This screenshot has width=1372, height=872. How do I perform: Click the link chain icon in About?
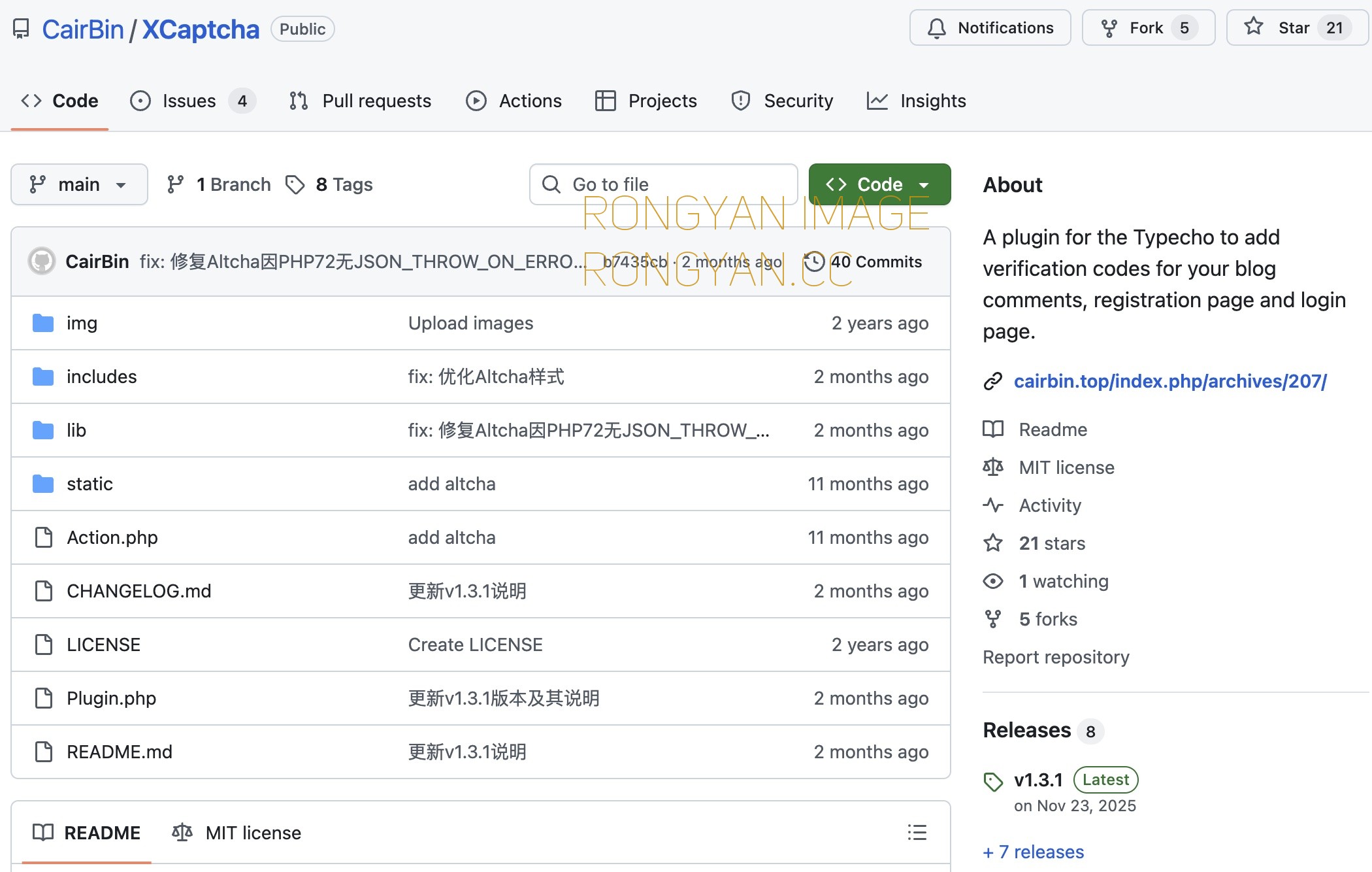pos(993,381)
